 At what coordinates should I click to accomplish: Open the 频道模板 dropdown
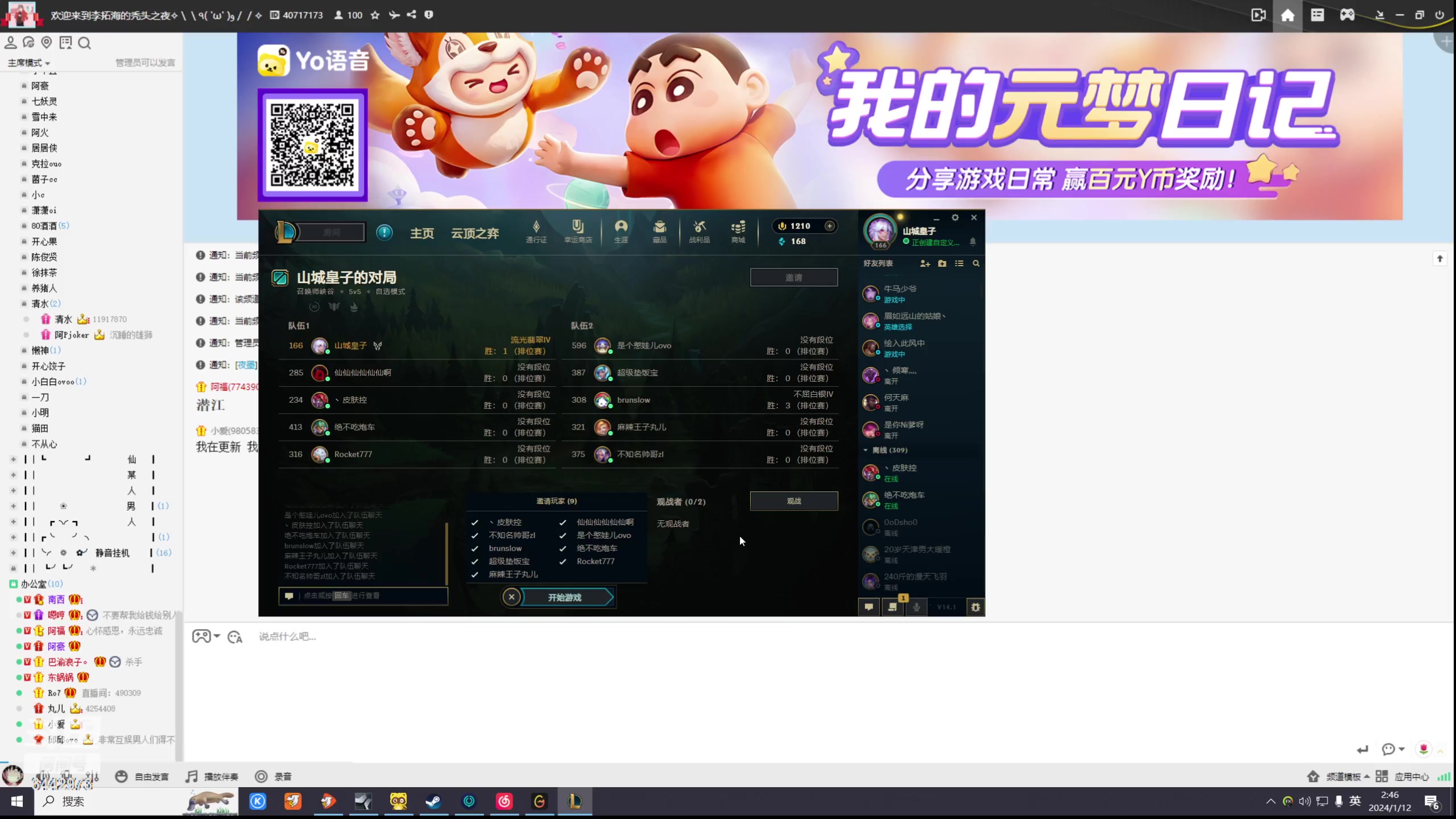point(1348,776)
